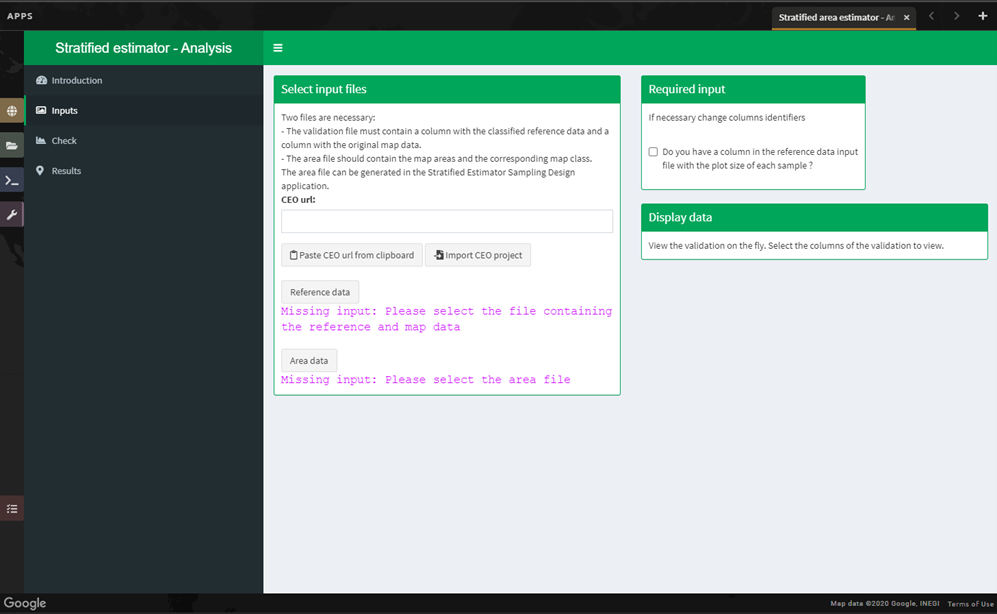Viewport: 997px width, 614px height.
Task: Click the Results map marker icon
Action: point(42,170)
